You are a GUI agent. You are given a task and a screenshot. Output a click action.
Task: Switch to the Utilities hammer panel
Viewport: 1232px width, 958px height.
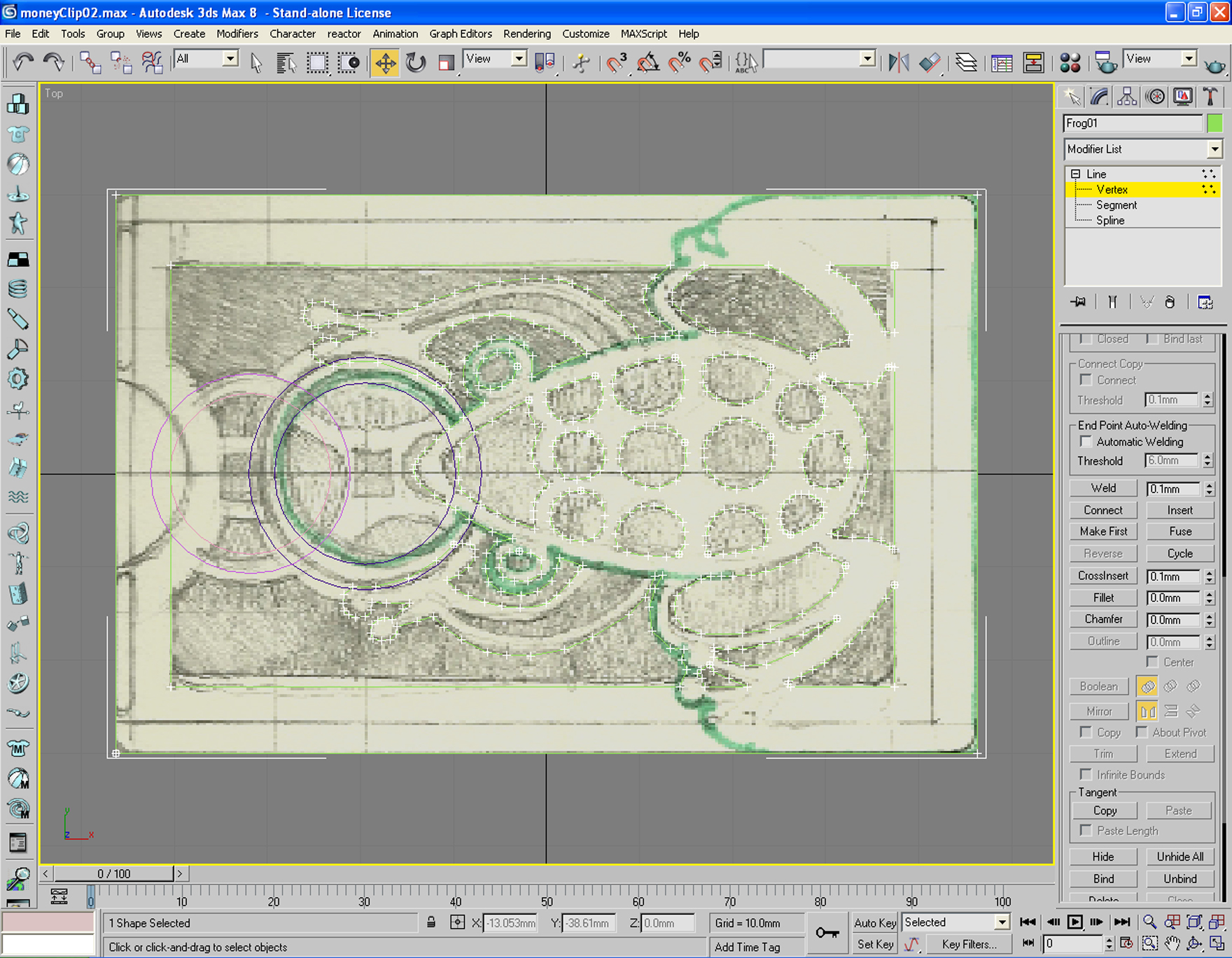point(1210,97)
